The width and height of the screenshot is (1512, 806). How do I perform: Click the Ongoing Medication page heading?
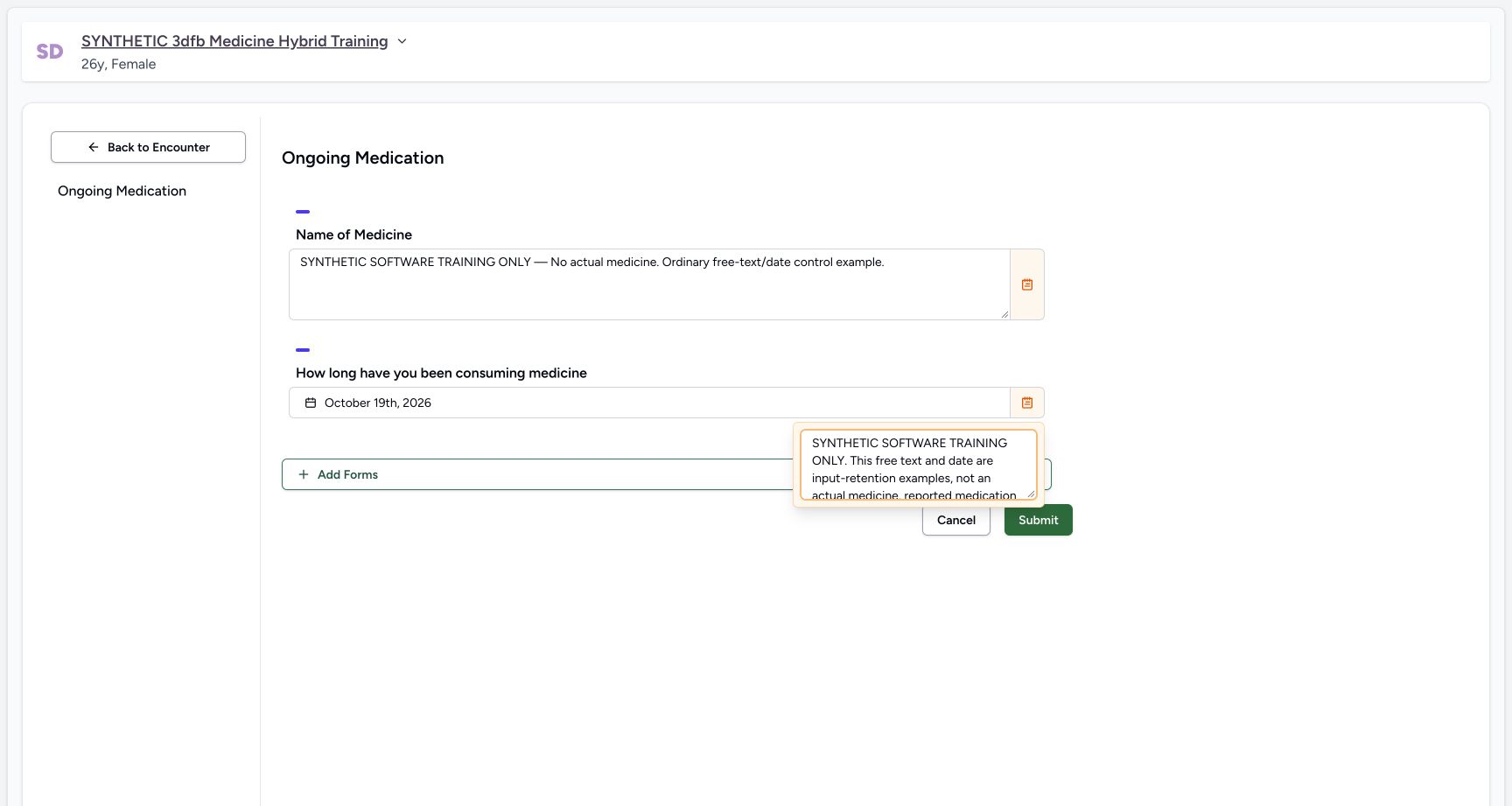[363, 158]
